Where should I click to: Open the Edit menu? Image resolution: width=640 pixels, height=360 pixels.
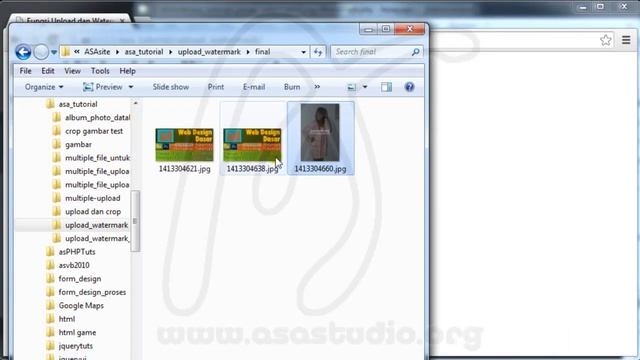[x=48, y=71]
